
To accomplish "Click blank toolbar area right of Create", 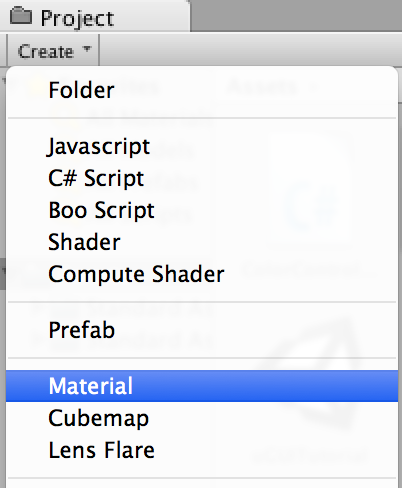I will [251, 50].
